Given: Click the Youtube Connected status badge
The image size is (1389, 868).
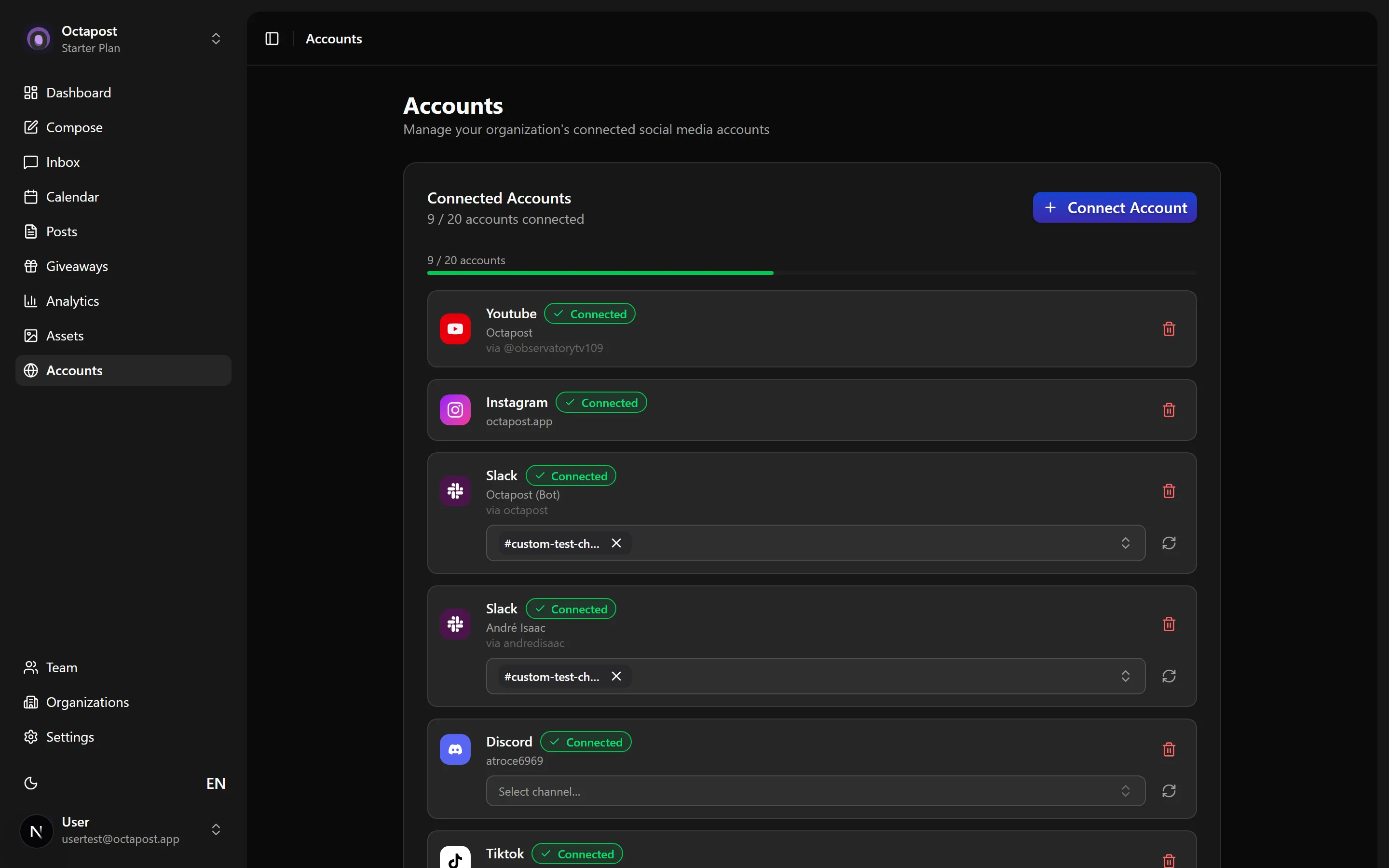Looking at the screenshot, I should [589, 313].
